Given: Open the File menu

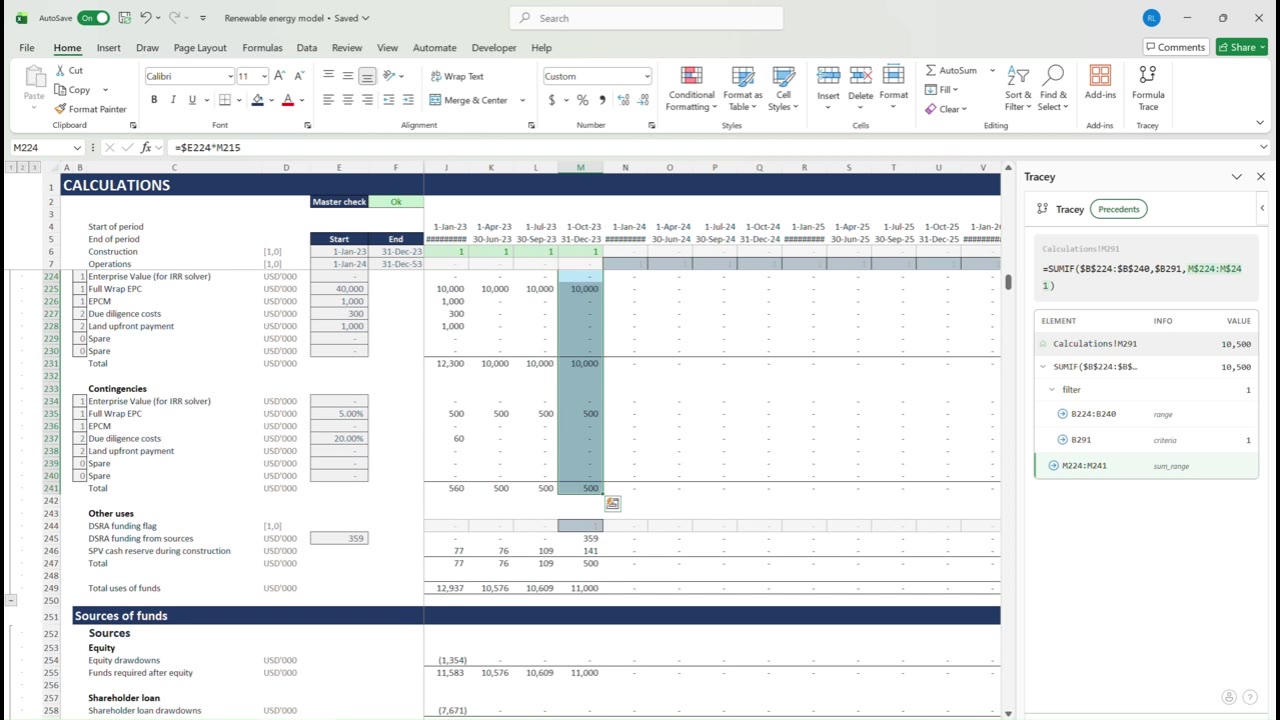Looking at the screenshot, I should (27, 47).
